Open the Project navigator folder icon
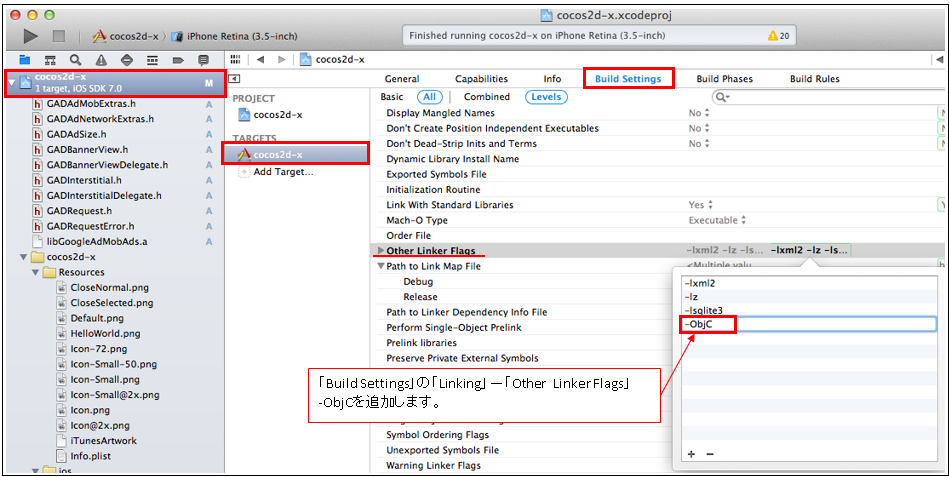The width and height of the screenshot is (949, 477). [25, 60]
